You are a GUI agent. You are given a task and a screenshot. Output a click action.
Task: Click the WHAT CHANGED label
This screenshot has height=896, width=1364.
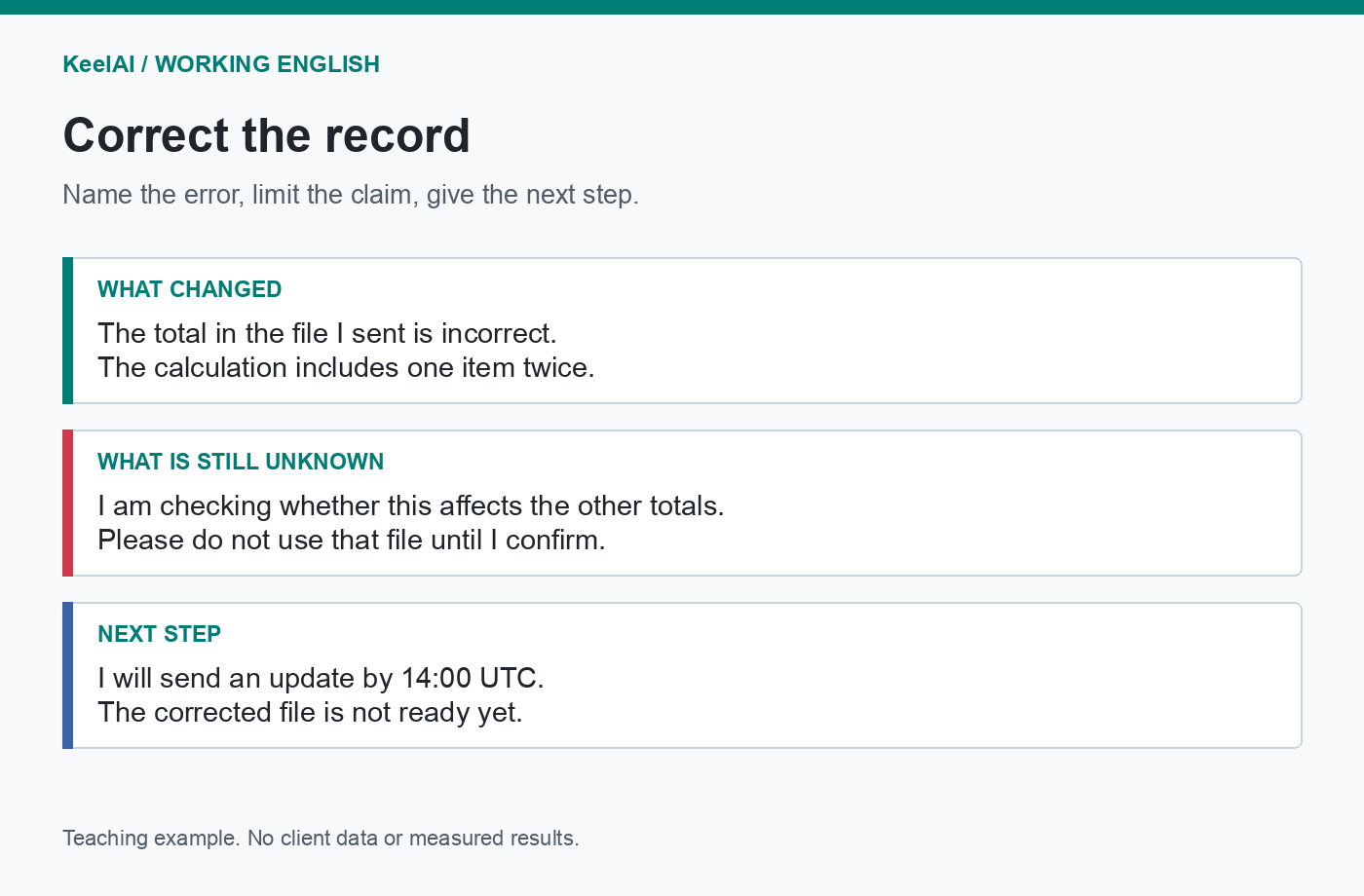point(189,289)
